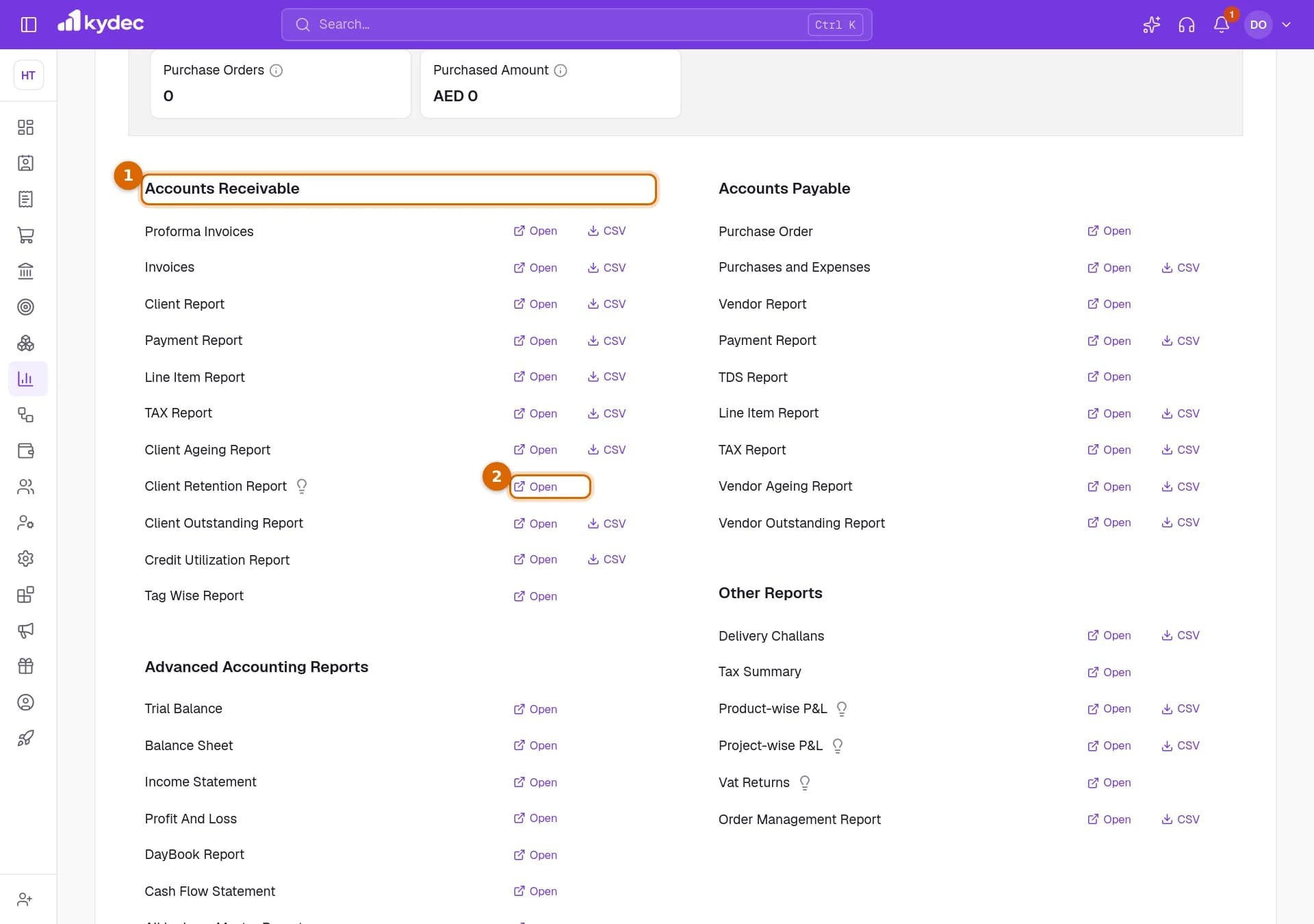Click the DO user avatar
The image size is (1314, 924).
click(1258, 25)
